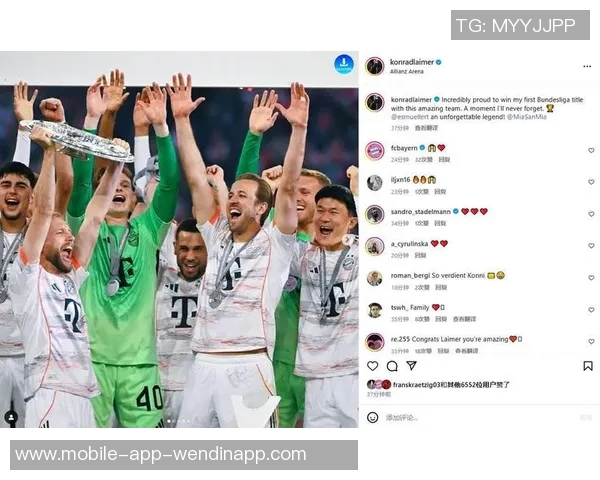
Task: Show tagged people icon on photo
Action: point(11,417)
